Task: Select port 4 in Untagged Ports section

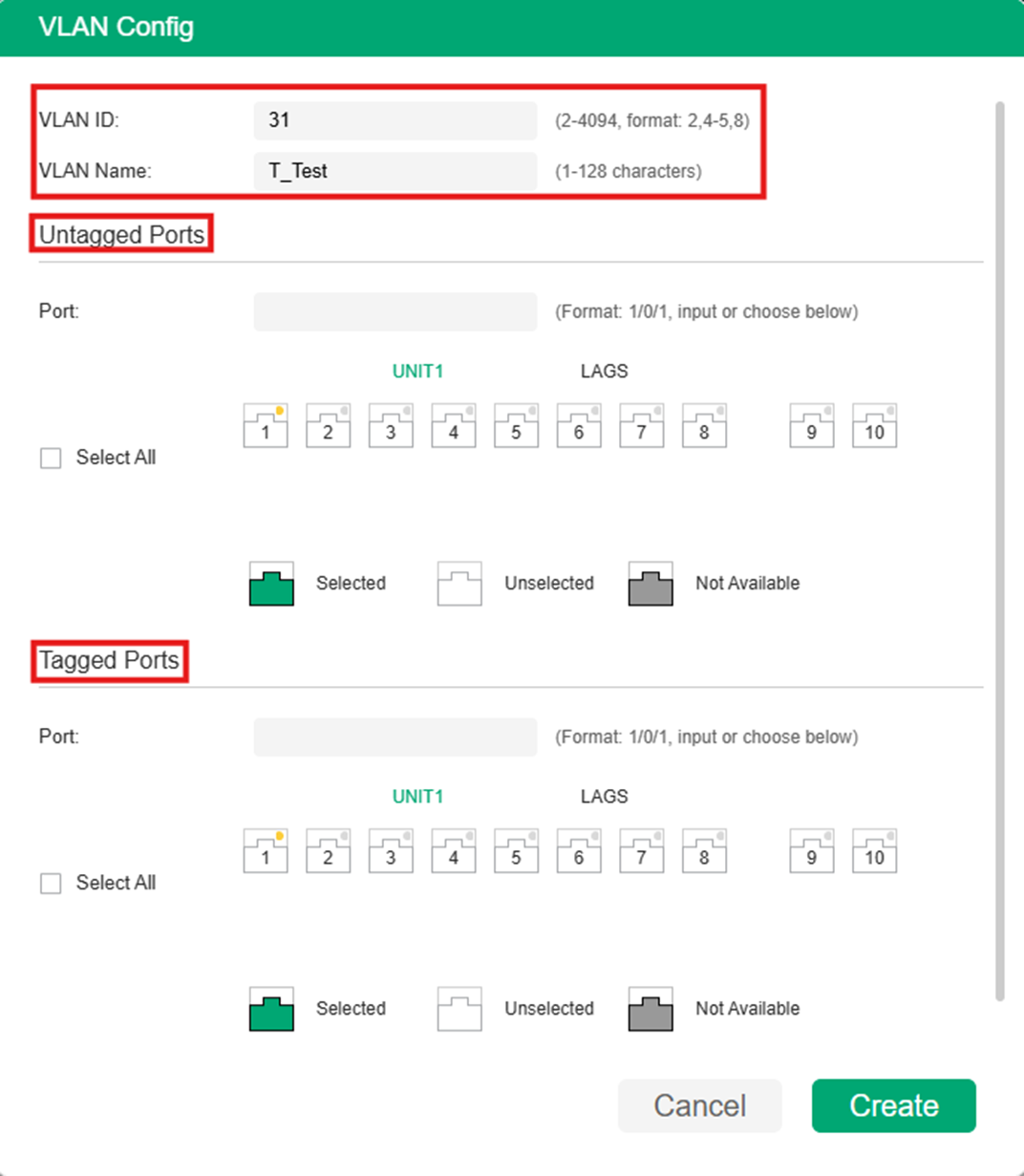Action: [453, 427]
